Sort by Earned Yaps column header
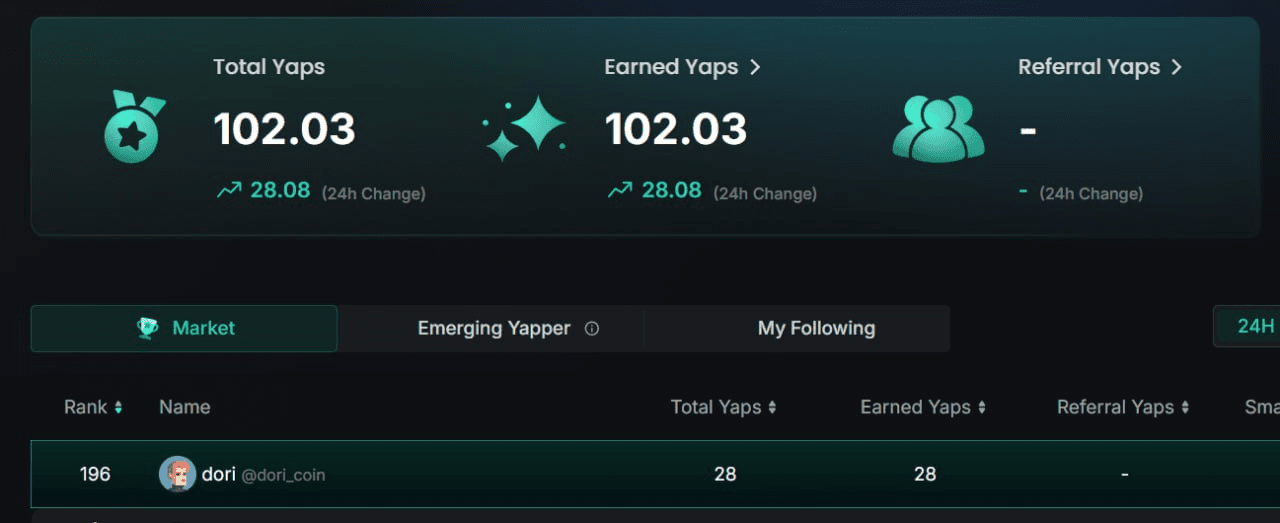The height and width of the screenshot is (523, 1280). click(923, 407)
